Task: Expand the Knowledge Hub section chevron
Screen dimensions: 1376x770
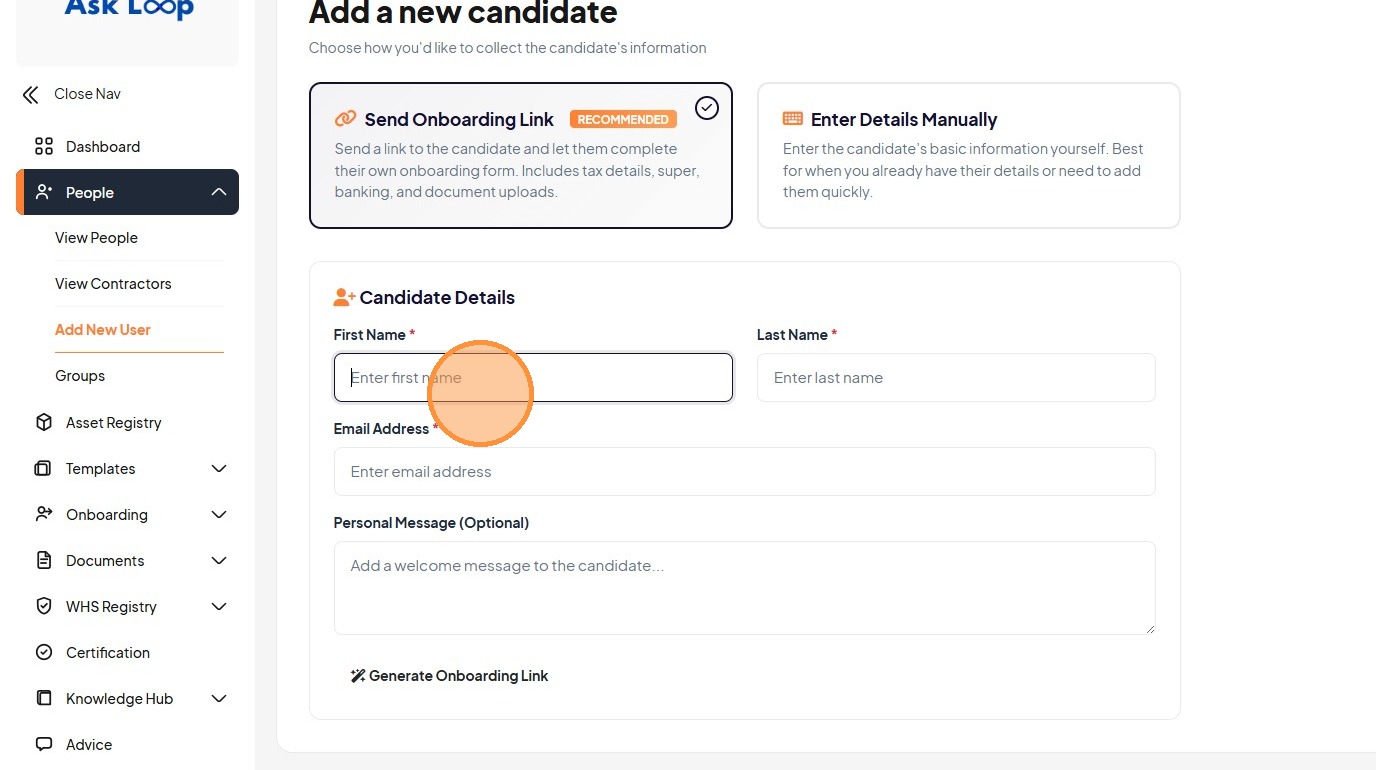Action: [219, 699]
